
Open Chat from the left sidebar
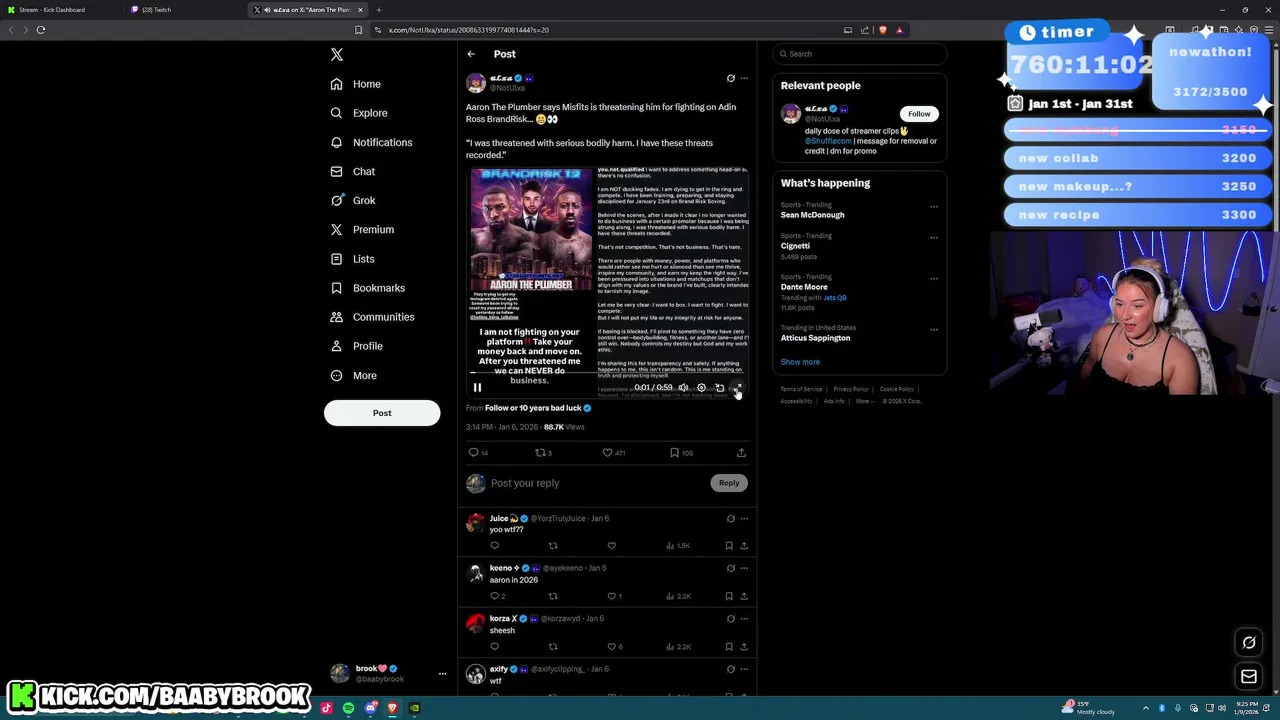(x=353, y=171)
